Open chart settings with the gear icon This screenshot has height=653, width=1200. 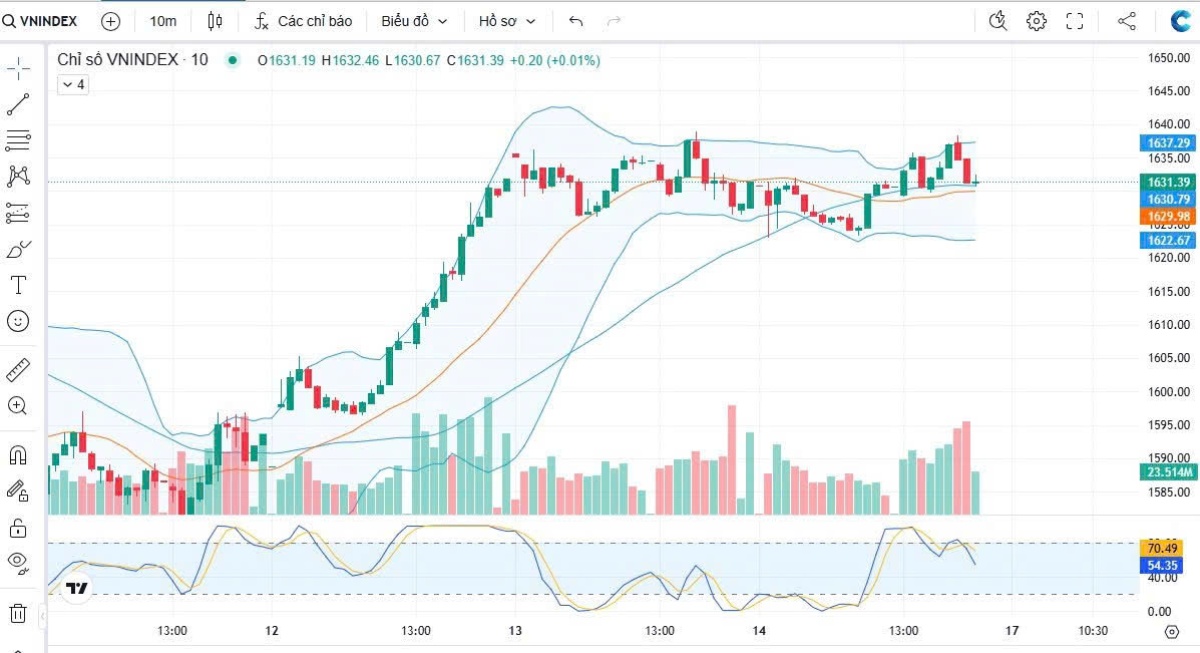1036,19
